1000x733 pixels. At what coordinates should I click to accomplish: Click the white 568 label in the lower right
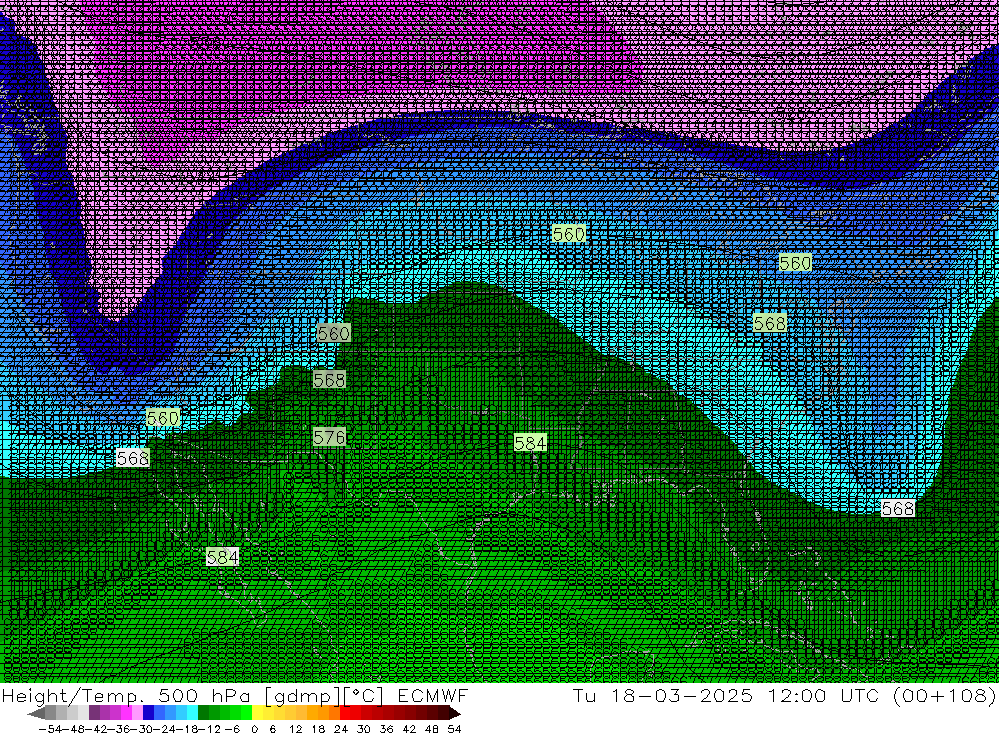coord(898,508)
